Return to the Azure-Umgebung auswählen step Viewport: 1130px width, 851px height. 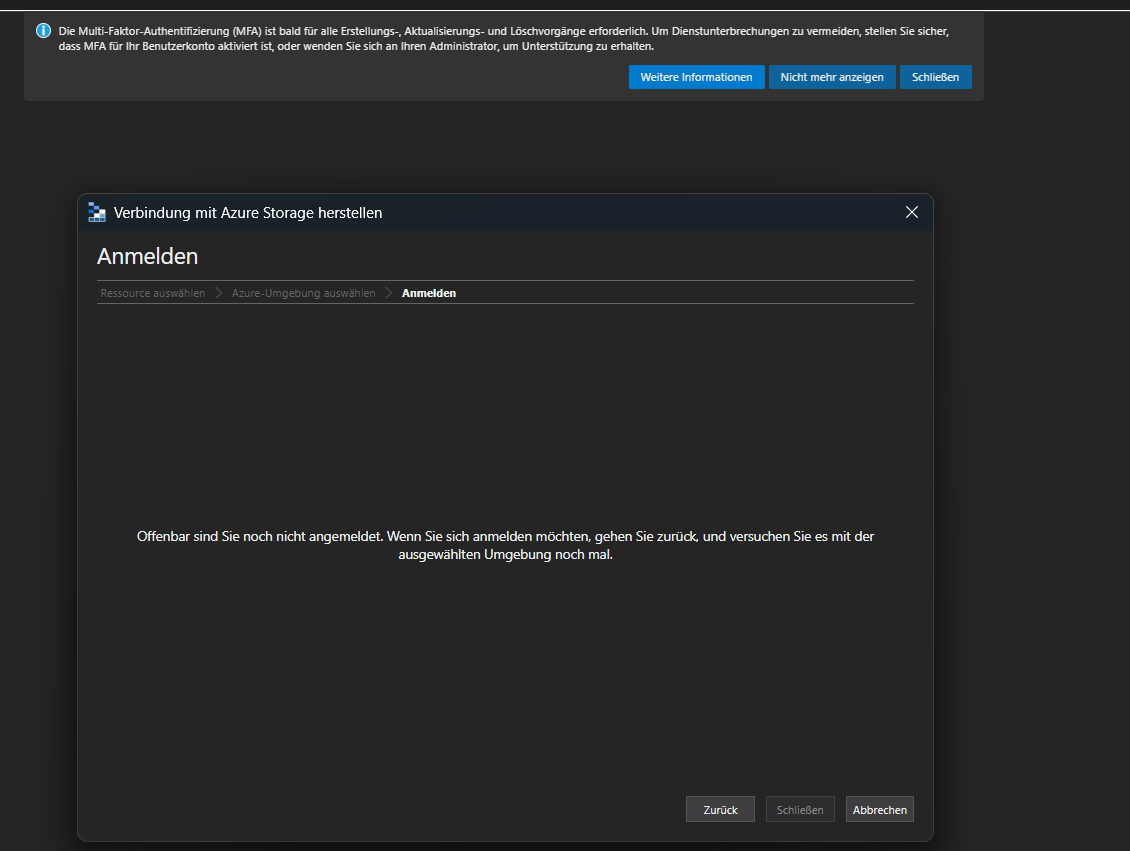coord(303,293)
